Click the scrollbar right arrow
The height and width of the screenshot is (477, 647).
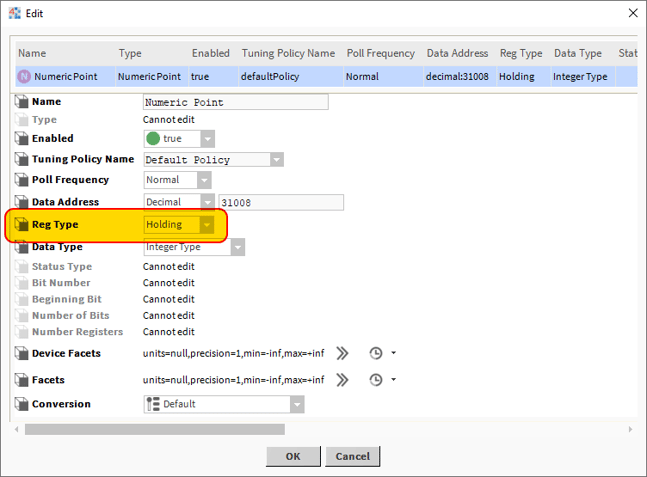click(x=630, y=429)
